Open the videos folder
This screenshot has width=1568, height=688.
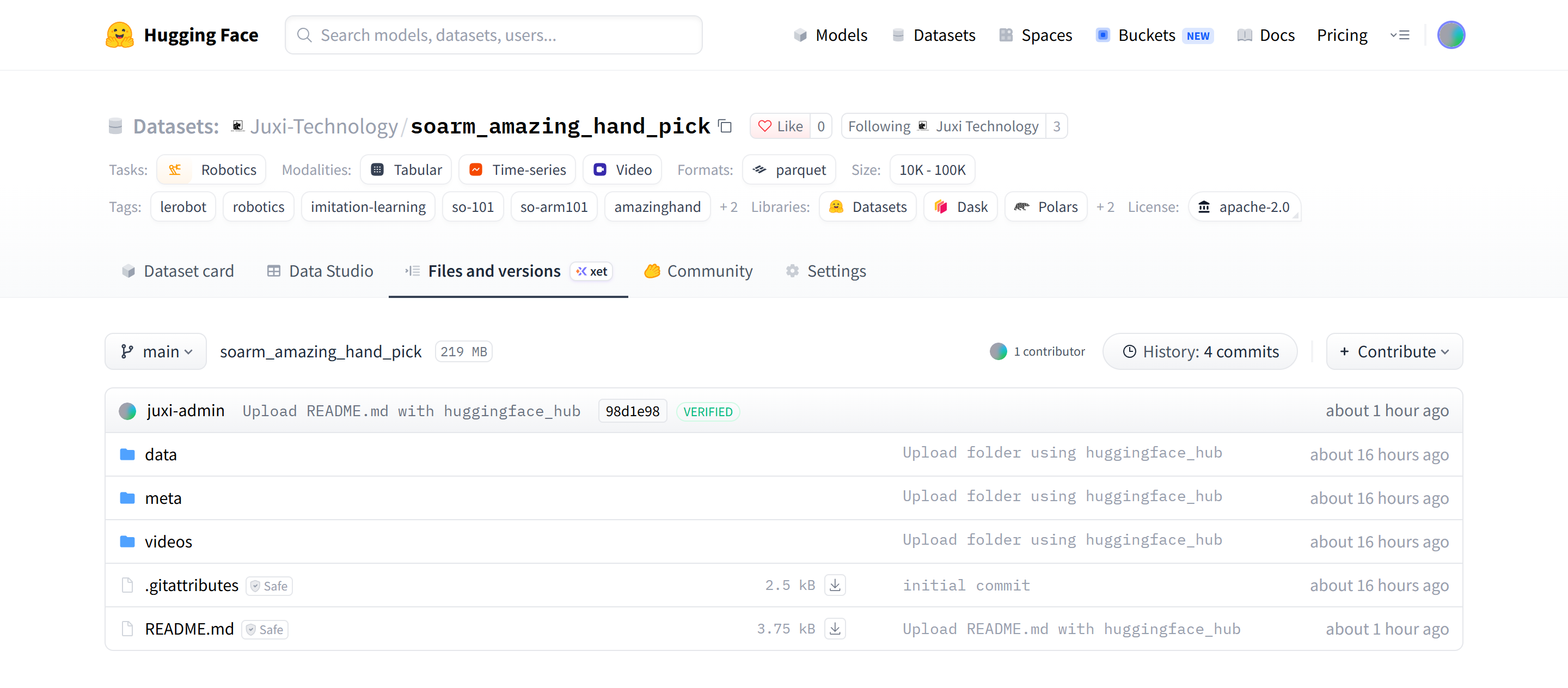pos(169,541)
